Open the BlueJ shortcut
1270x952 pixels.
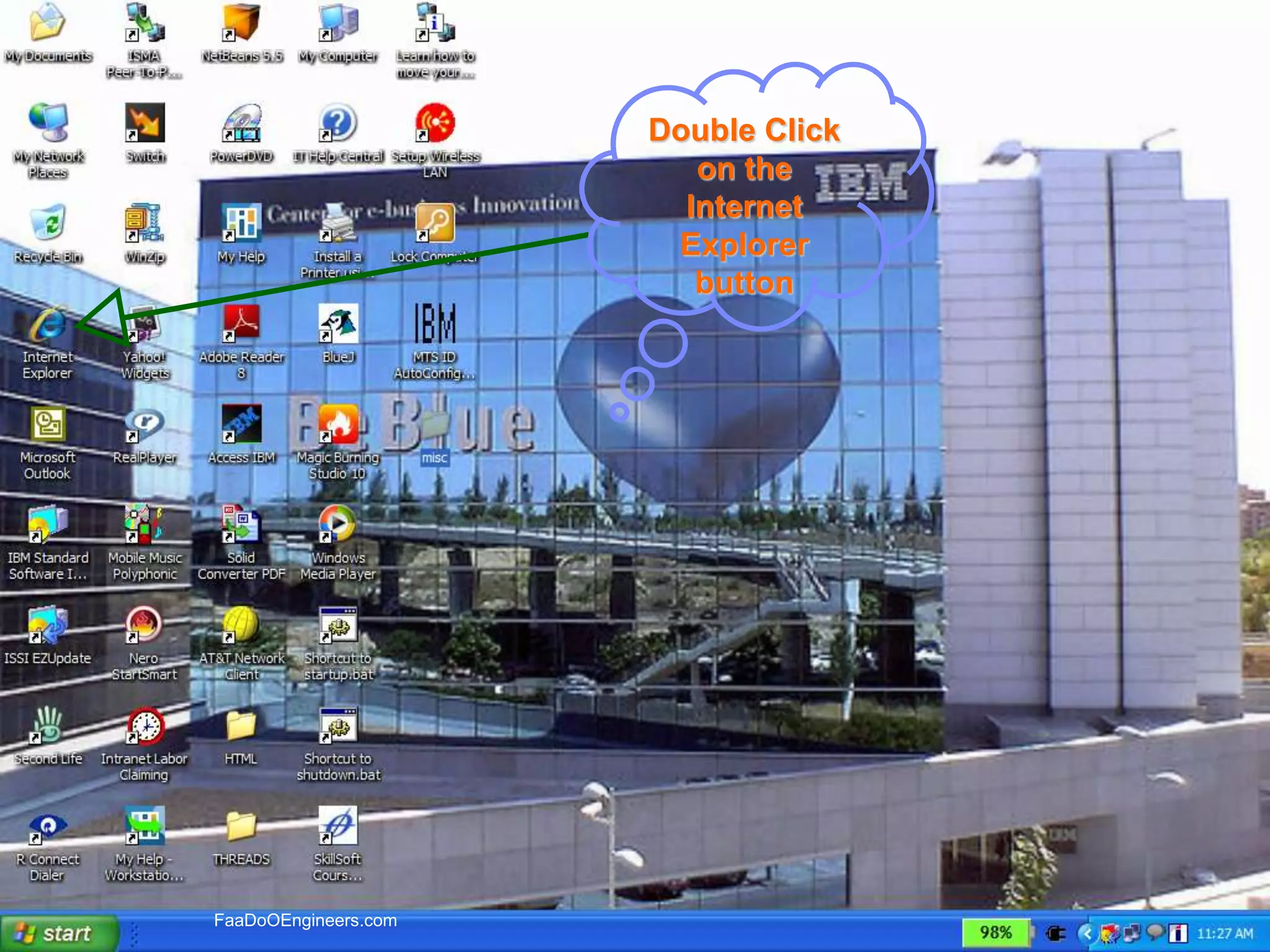click(338, 324)
